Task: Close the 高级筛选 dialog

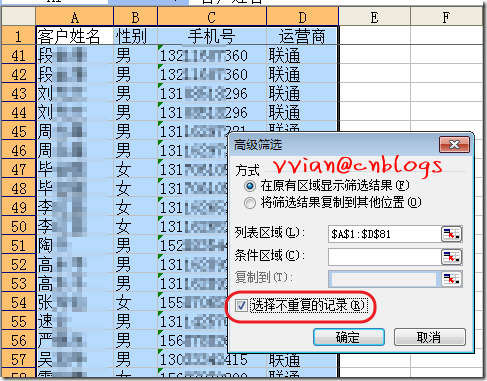Action: coord(454,145)
